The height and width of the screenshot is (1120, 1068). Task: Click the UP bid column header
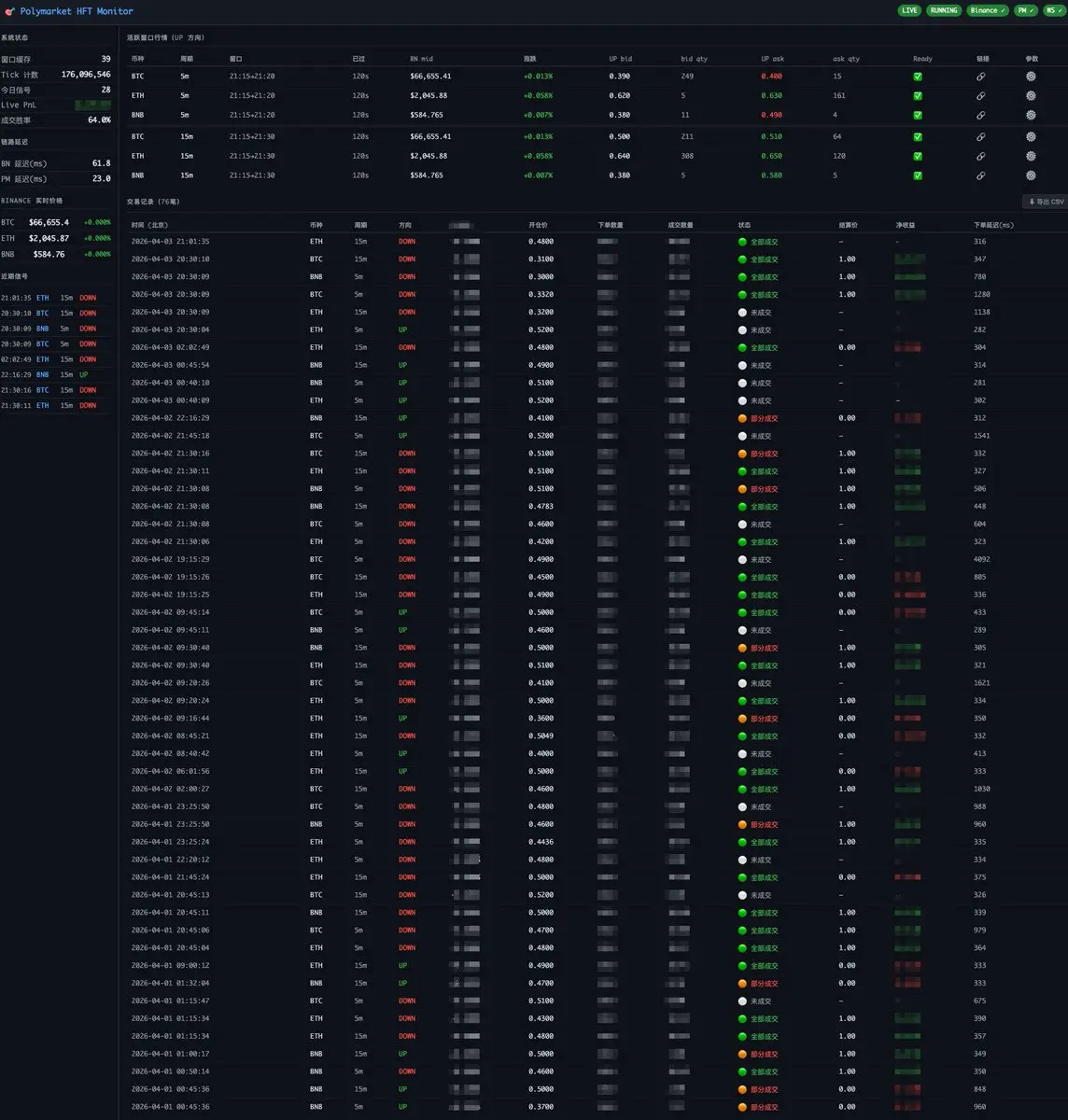point(621,59)
